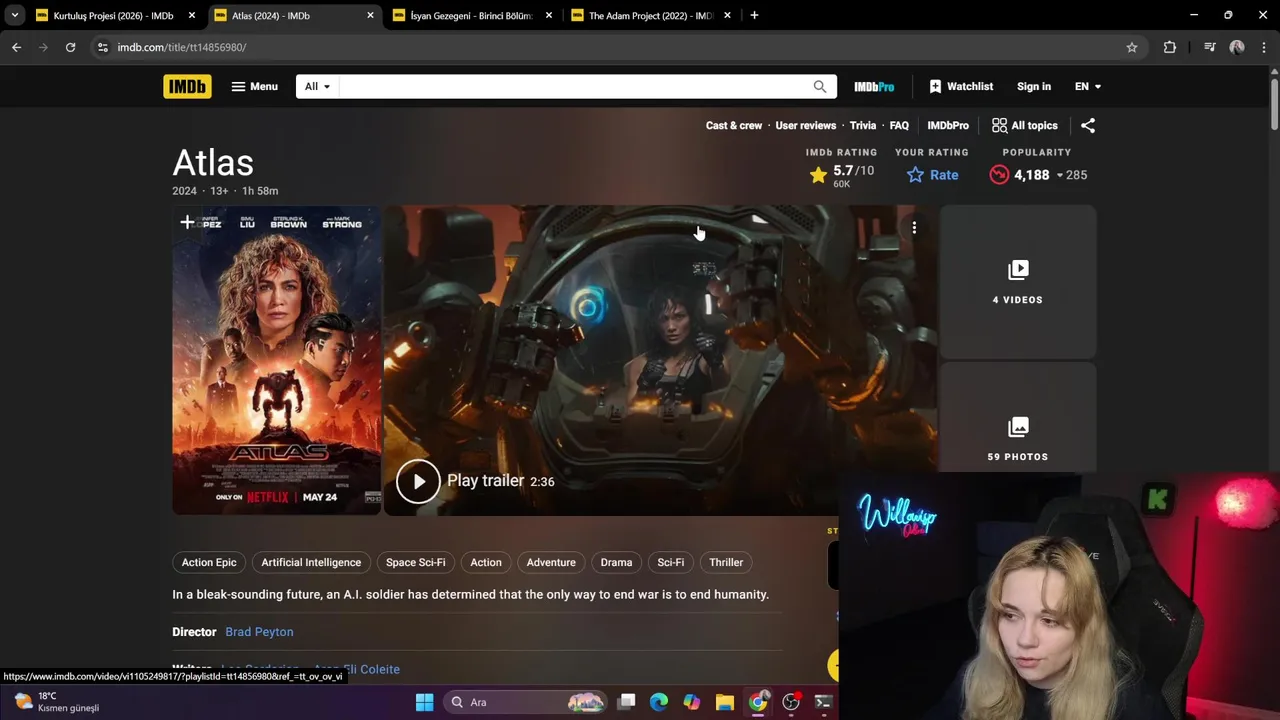Viewport: 1280px width, 720px height.
Task: Open the tab search dropdown arrow
Action: tap(14, 16)
